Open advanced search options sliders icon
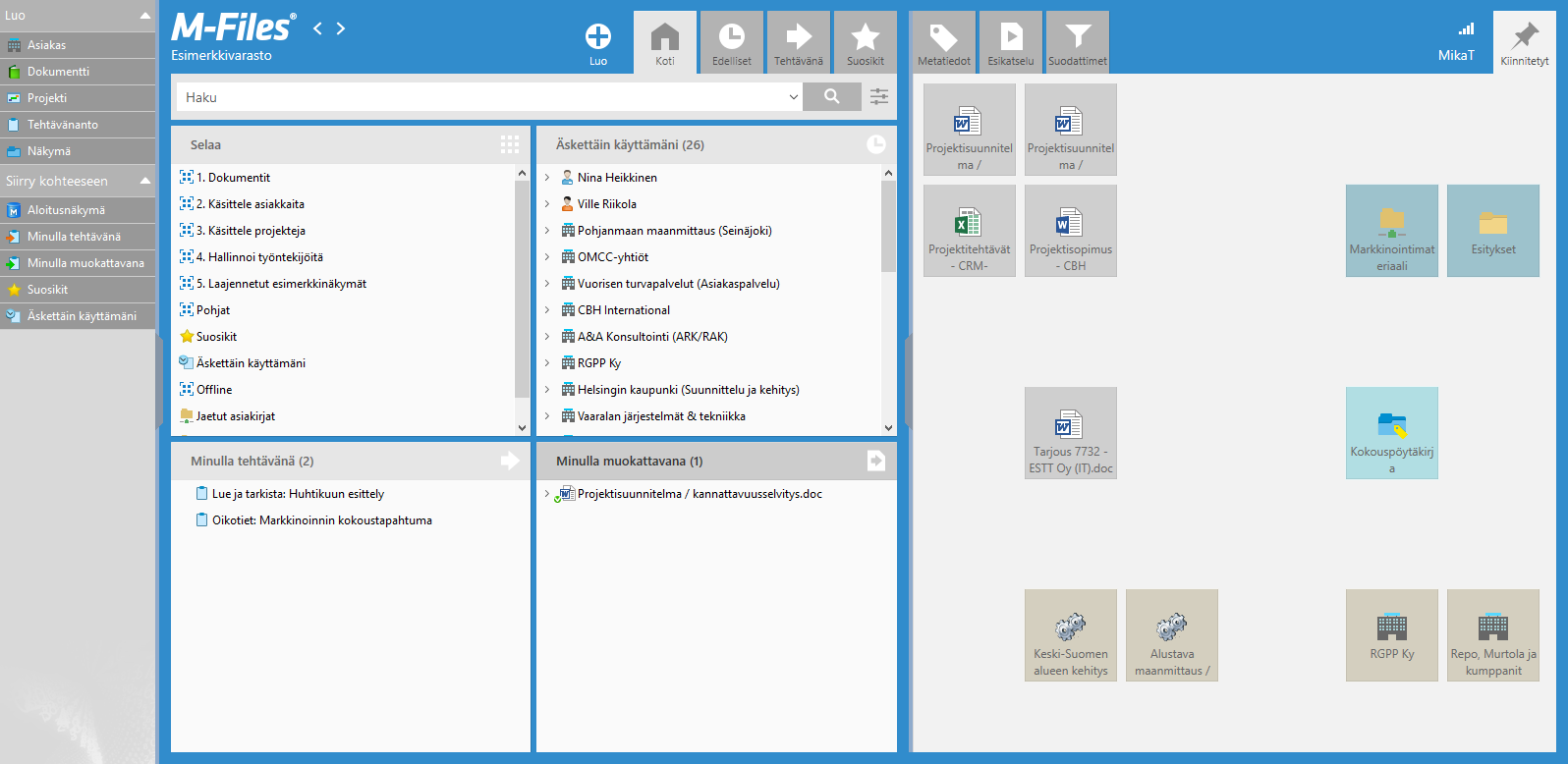1568x764 pixels. click(879, 96)
